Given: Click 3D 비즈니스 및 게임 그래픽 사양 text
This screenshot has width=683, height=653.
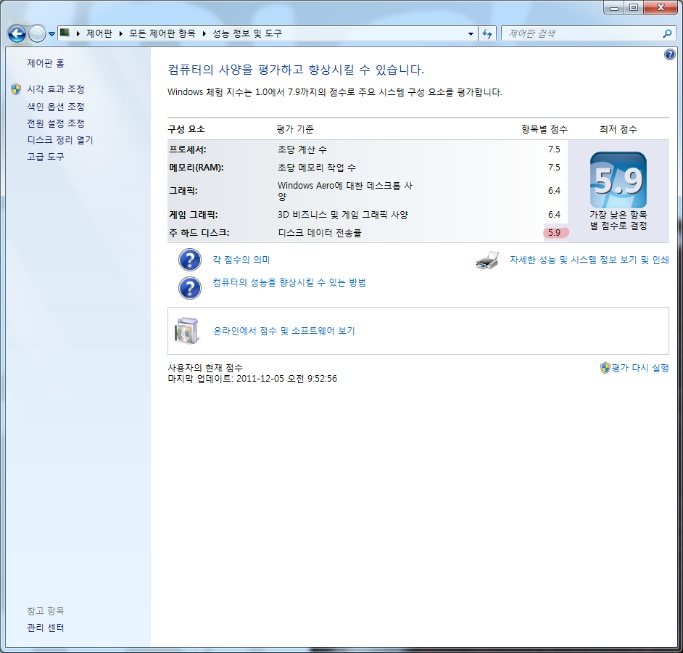Looking at the screenshot, I should (343, 214).
